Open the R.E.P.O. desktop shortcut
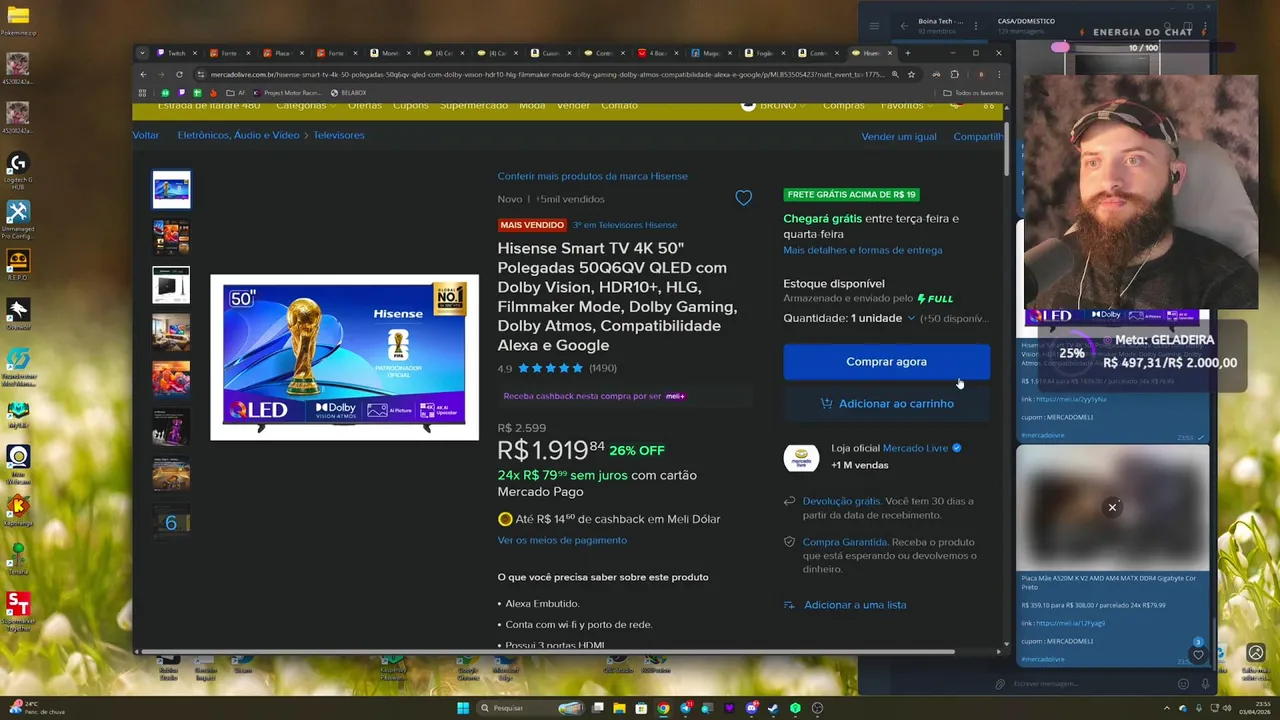Image resolution: width=1280 pixels, height=720 pixels. 17,265
